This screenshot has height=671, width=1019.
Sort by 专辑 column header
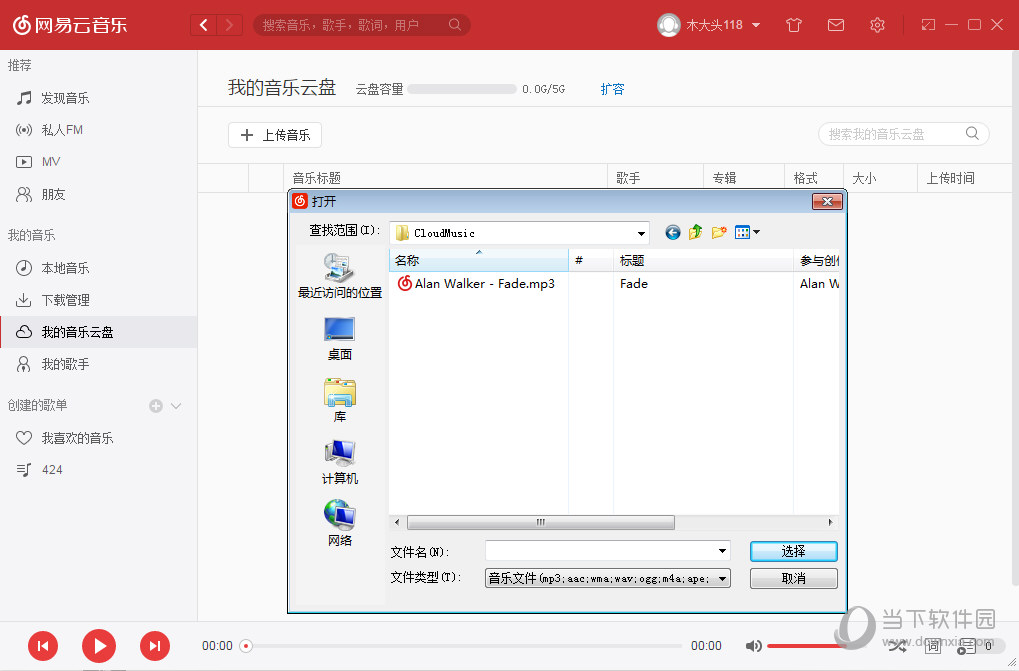[743, 178]
